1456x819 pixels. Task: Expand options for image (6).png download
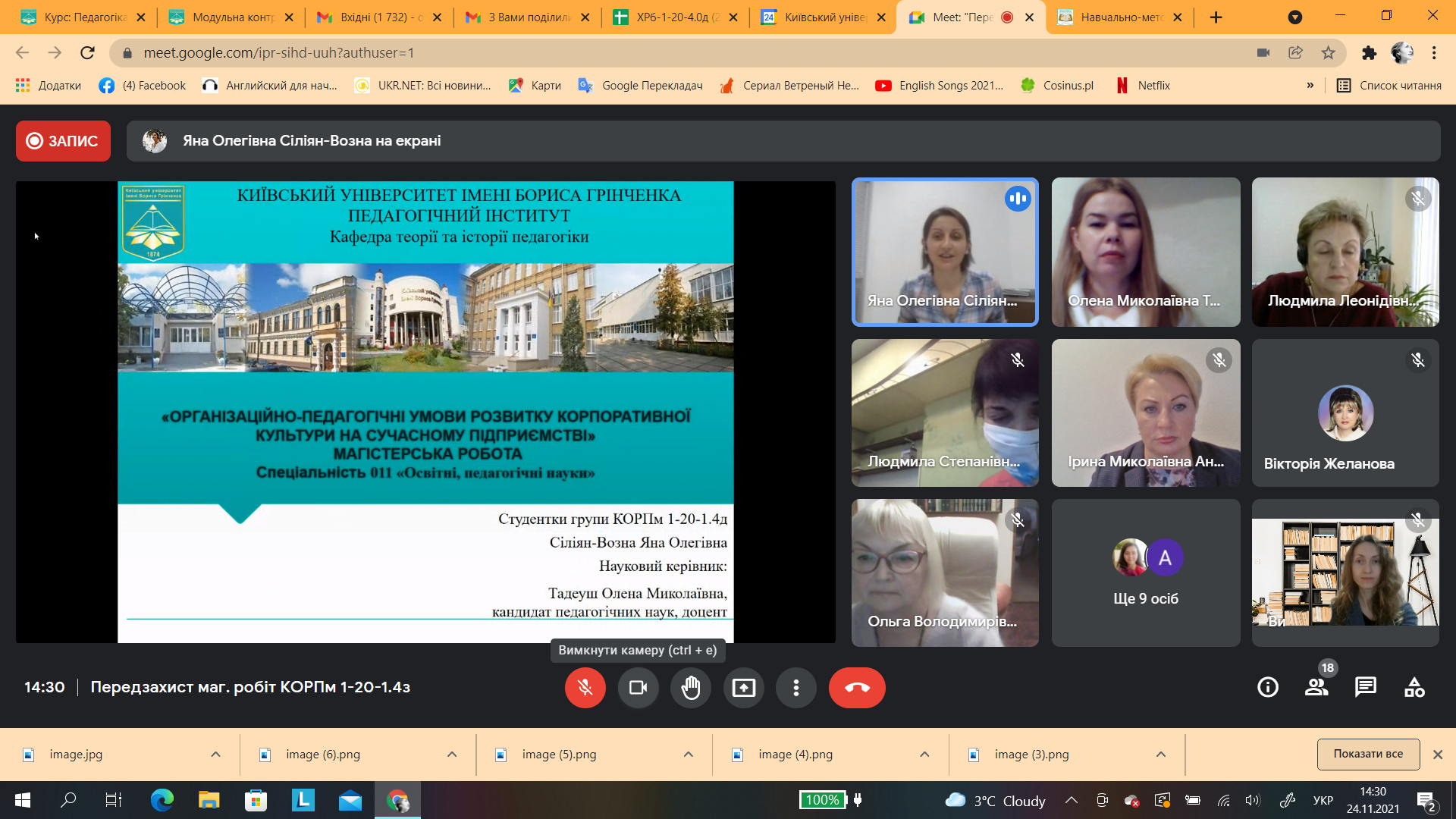point(452,754)
